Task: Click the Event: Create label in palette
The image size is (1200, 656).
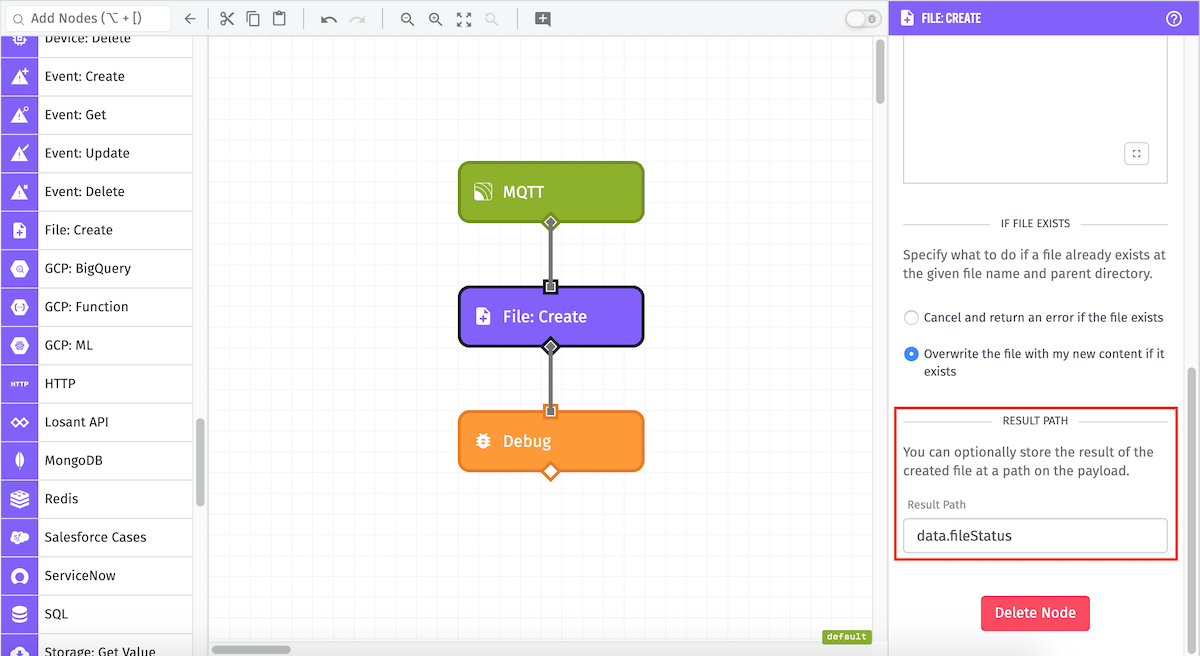Action: tap(85, 76)
